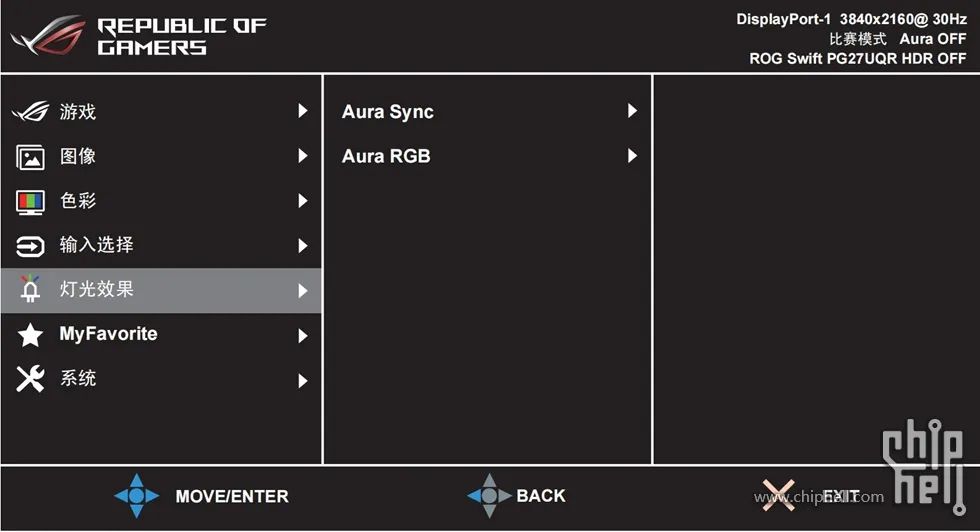Select the star icon for MyFavorite
The height and width of the screenshot is (532, 980).
(x=30, y=334)
